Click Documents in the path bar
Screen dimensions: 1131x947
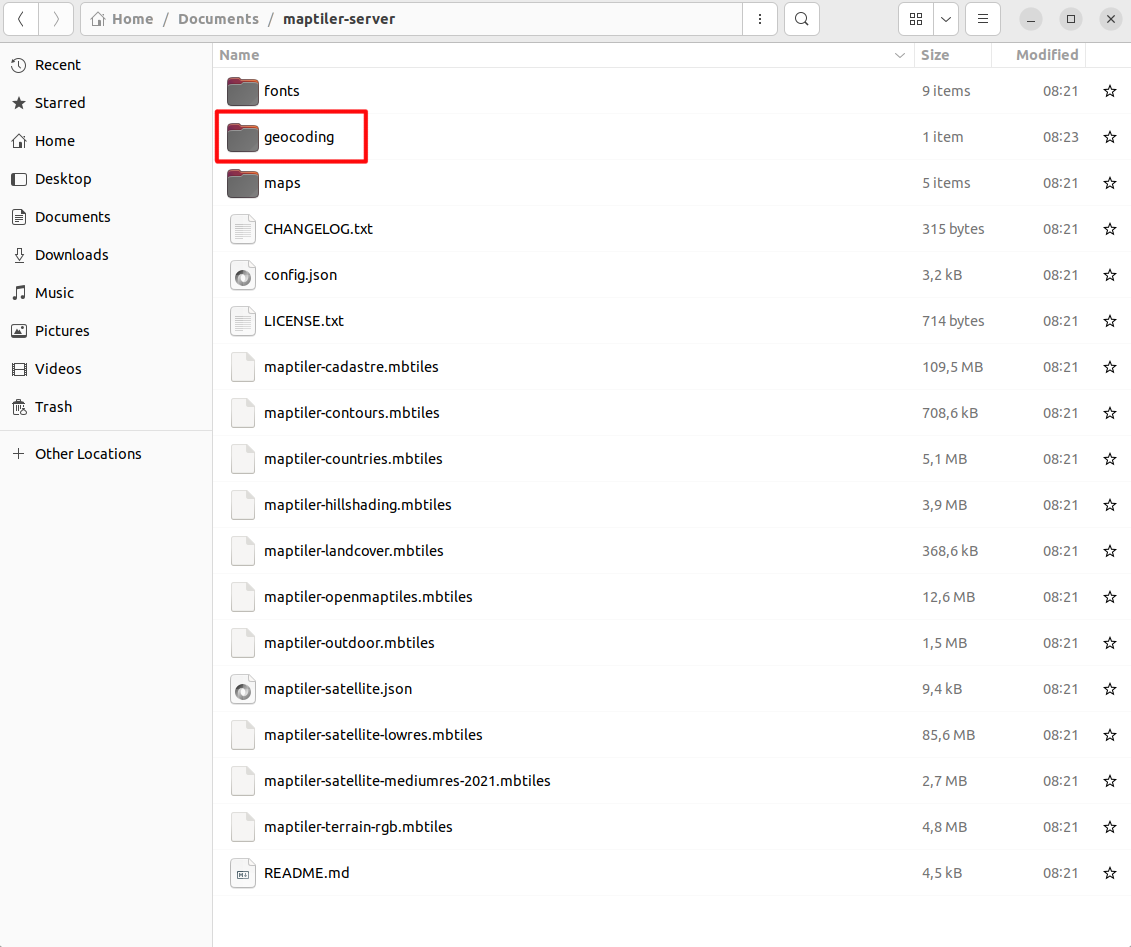[x=218, y=19]
